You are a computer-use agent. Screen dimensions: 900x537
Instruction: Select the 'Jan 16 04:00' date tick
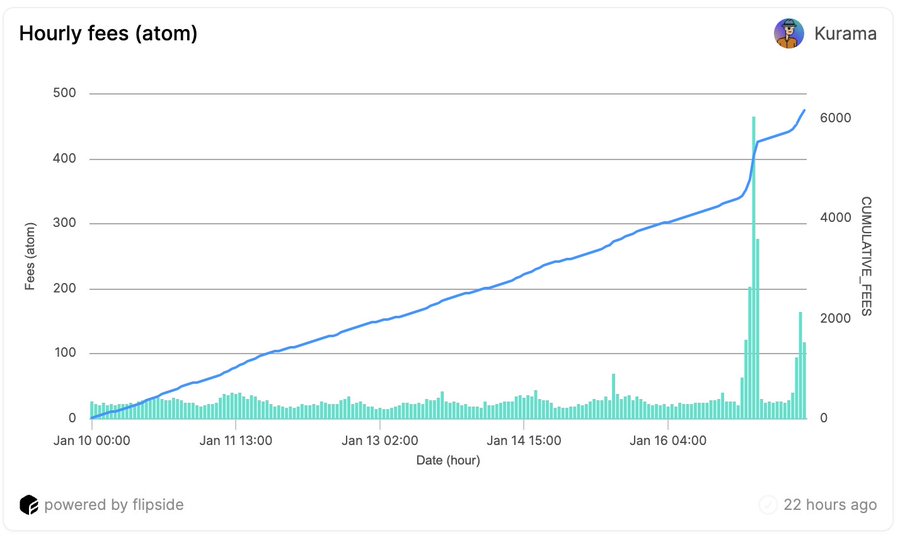pos(668,439)
